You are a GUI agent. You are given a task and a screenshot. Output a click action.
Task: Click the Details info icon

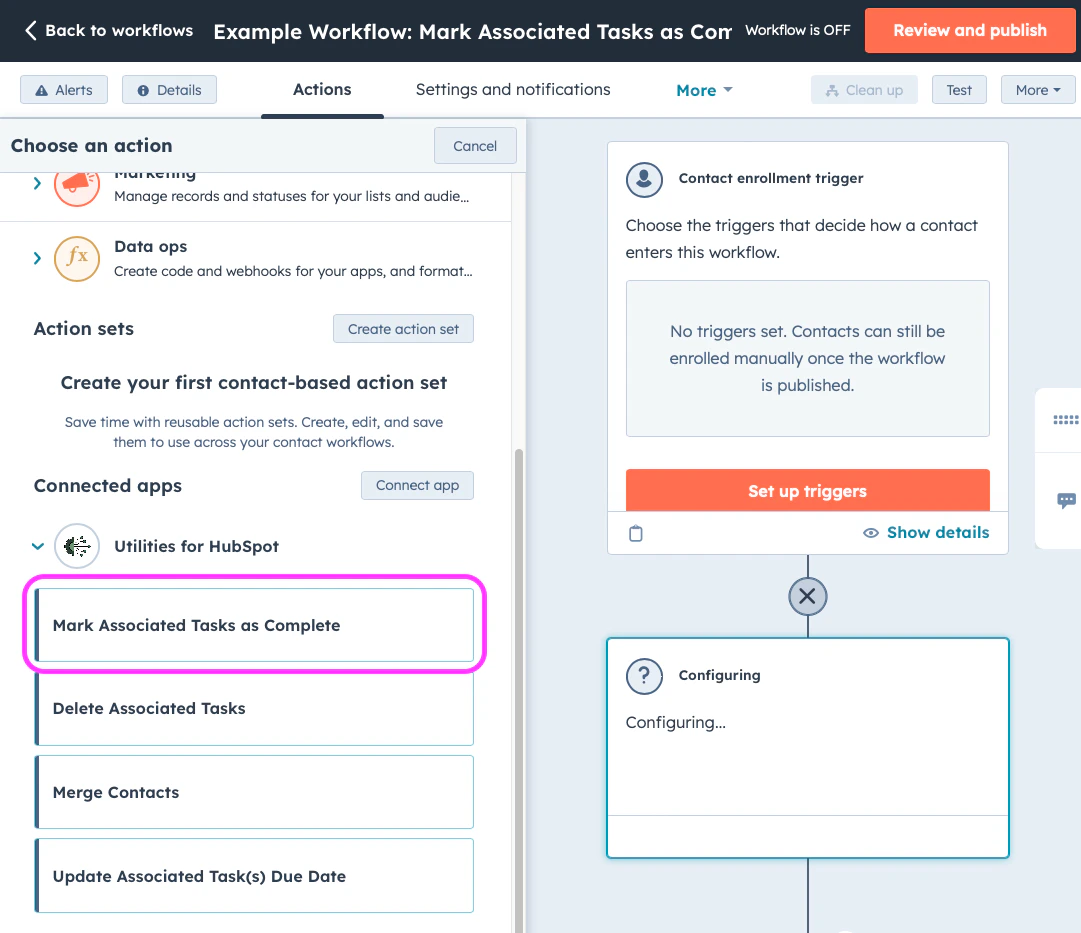(x=144, y=89)
